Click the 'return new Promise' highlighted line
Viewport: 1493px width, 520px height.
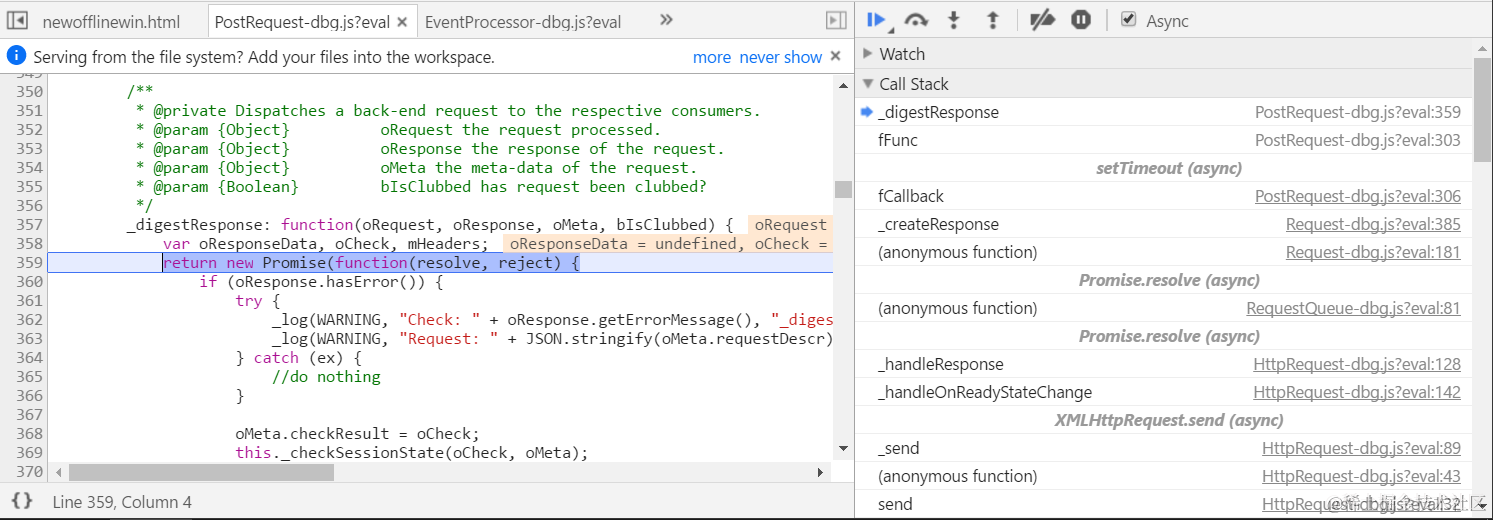pyautogui.click(x=371, y=263)
